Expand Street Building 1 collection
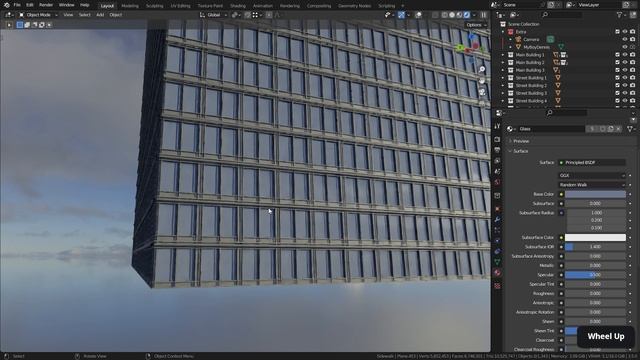 click(503, 78)
